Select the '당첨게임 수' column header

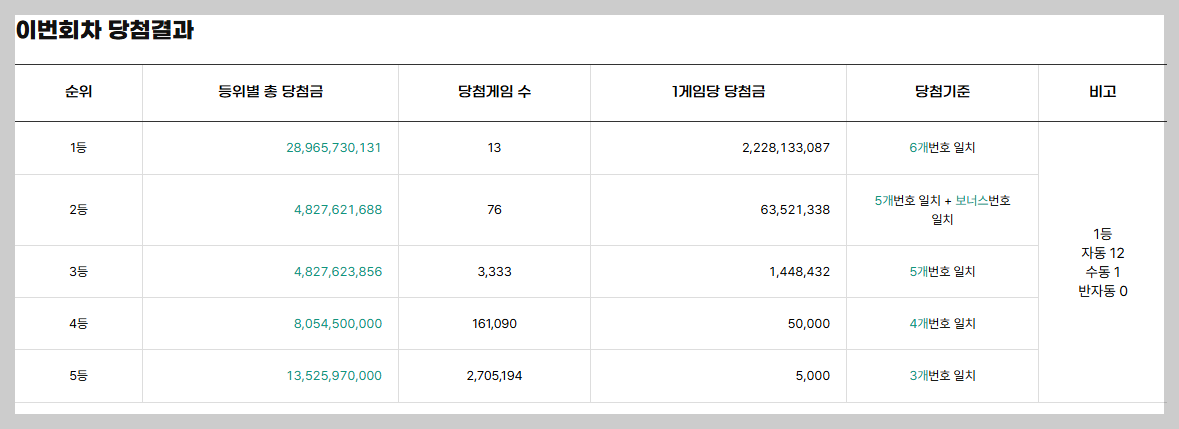coord(494,92)
